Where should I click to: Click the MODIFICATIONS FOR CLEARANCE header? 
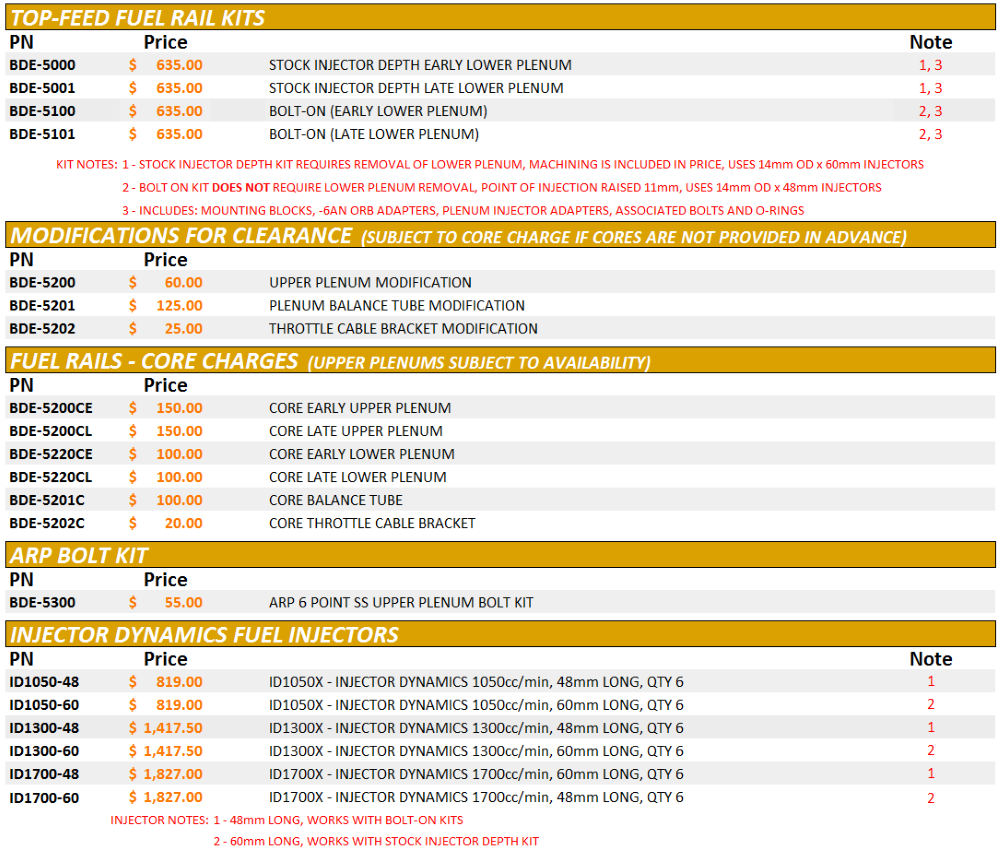click(x=500, y=235)
